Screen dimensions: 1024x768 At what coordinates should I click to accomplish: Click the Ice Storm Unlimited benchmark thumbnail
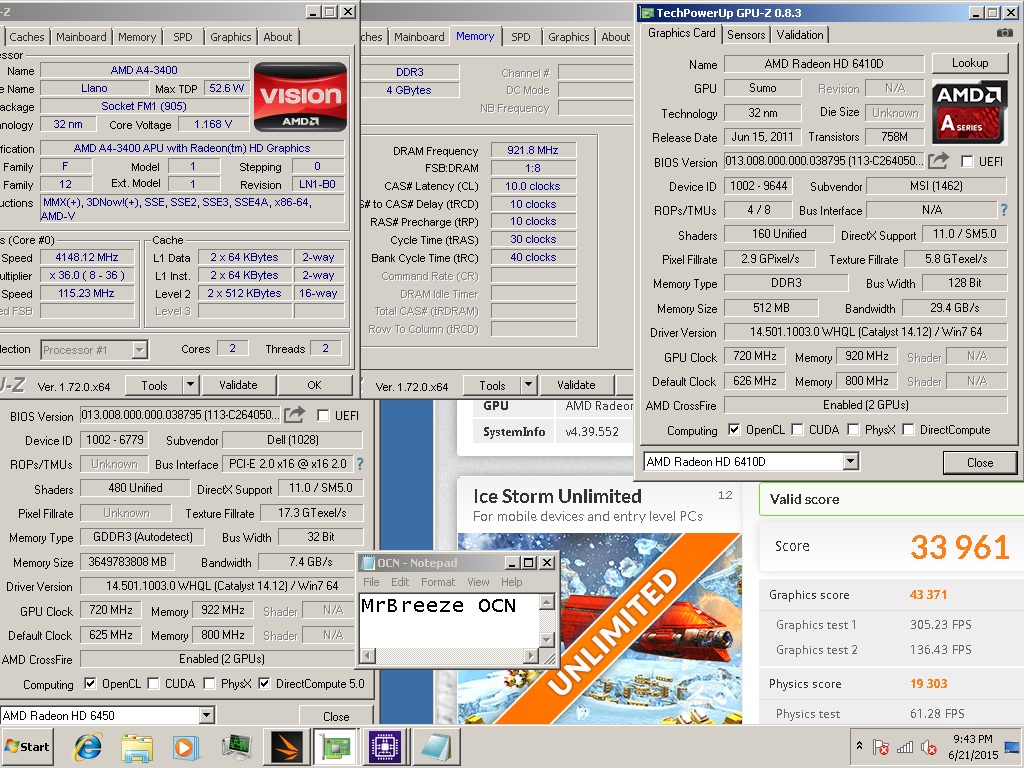coord(600,628)
